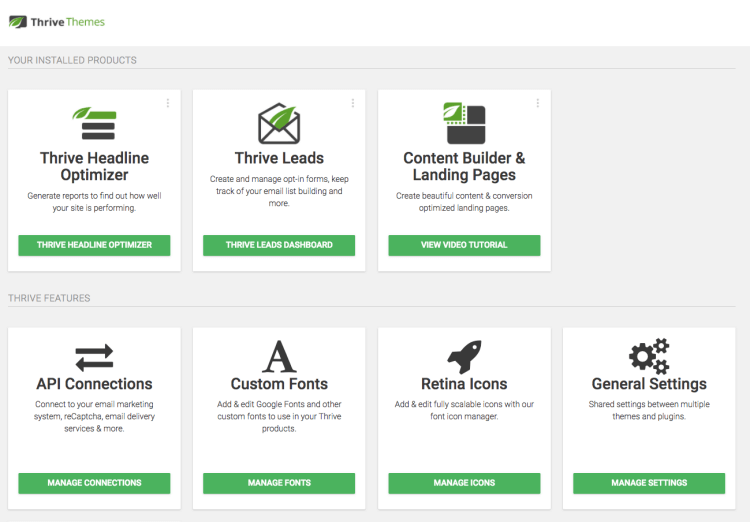Open the three-dot menu on Thrive Headline Optimizer card
The width and height of the screenshot is (750, 522).
168,103
